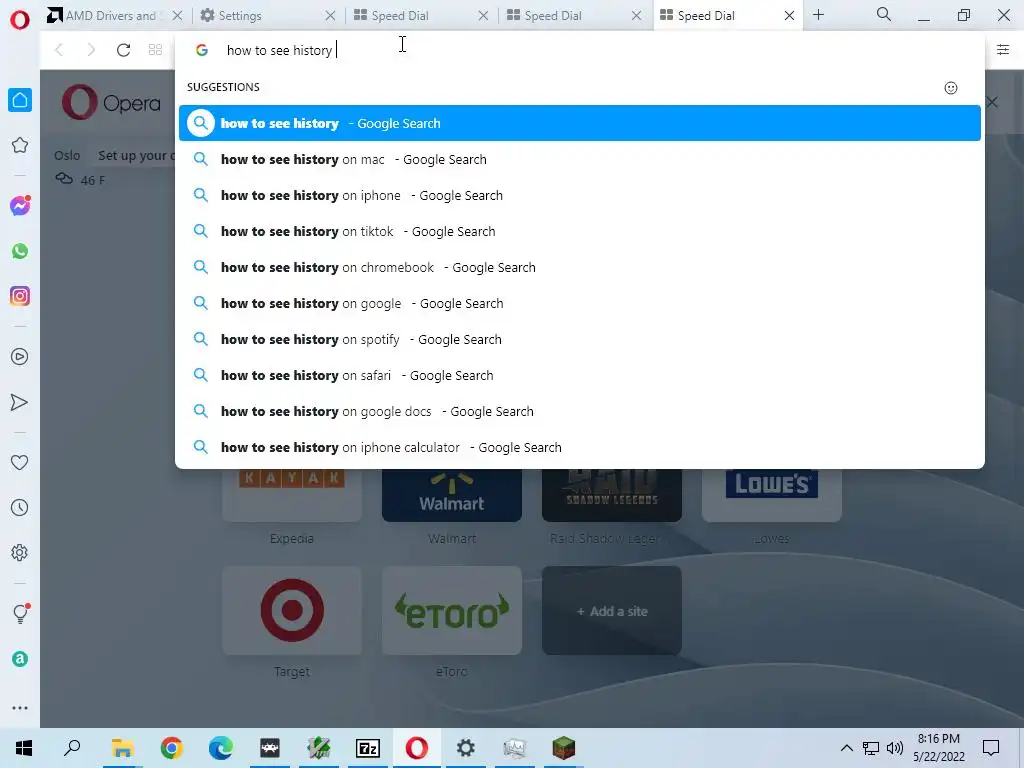Open Windows taskbar search
The height and width of the screenshot is (768, 1024).
tap(72, 748)
